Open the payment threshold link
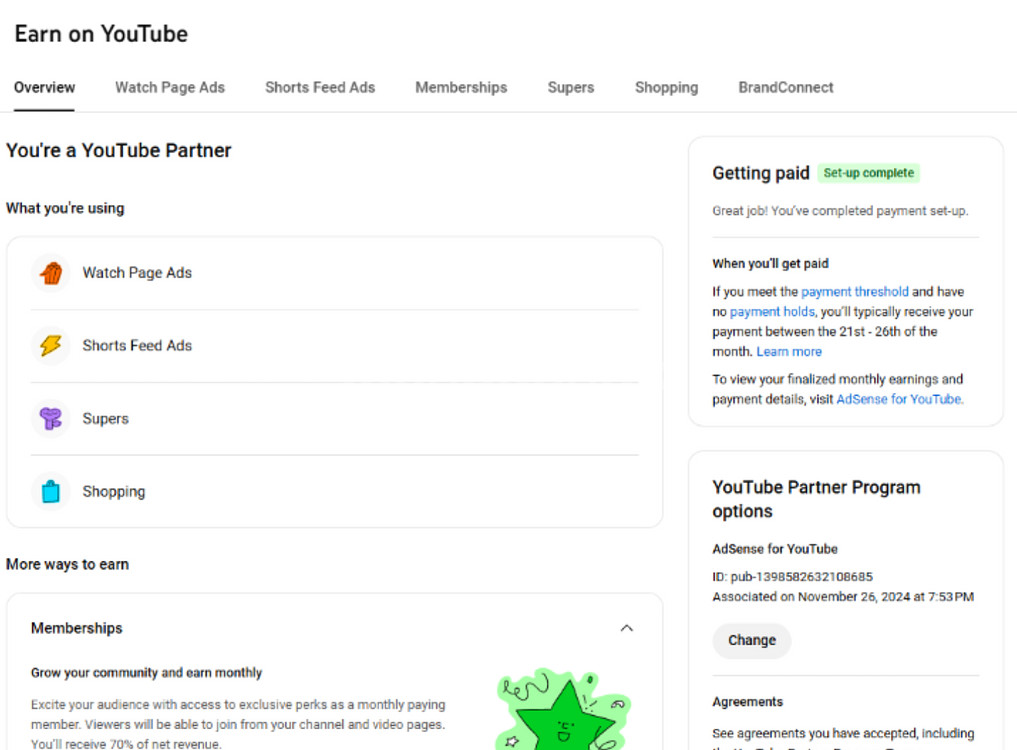1017x750 pixels. pos(855,292)
